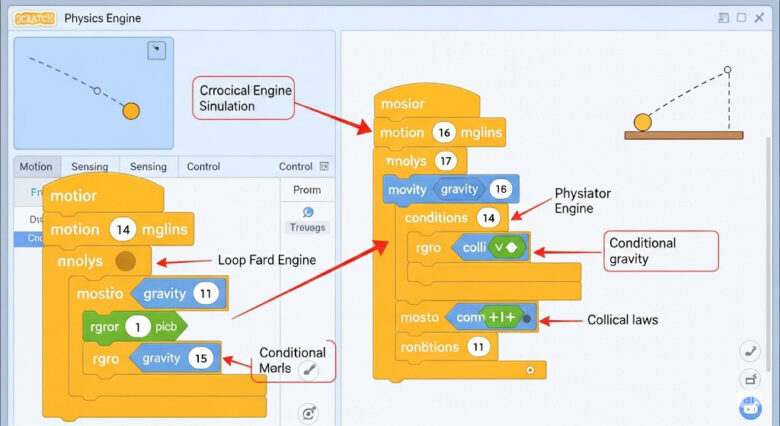
Task: Click the panel options icon next to Control tab
Action: pos(323,167)
